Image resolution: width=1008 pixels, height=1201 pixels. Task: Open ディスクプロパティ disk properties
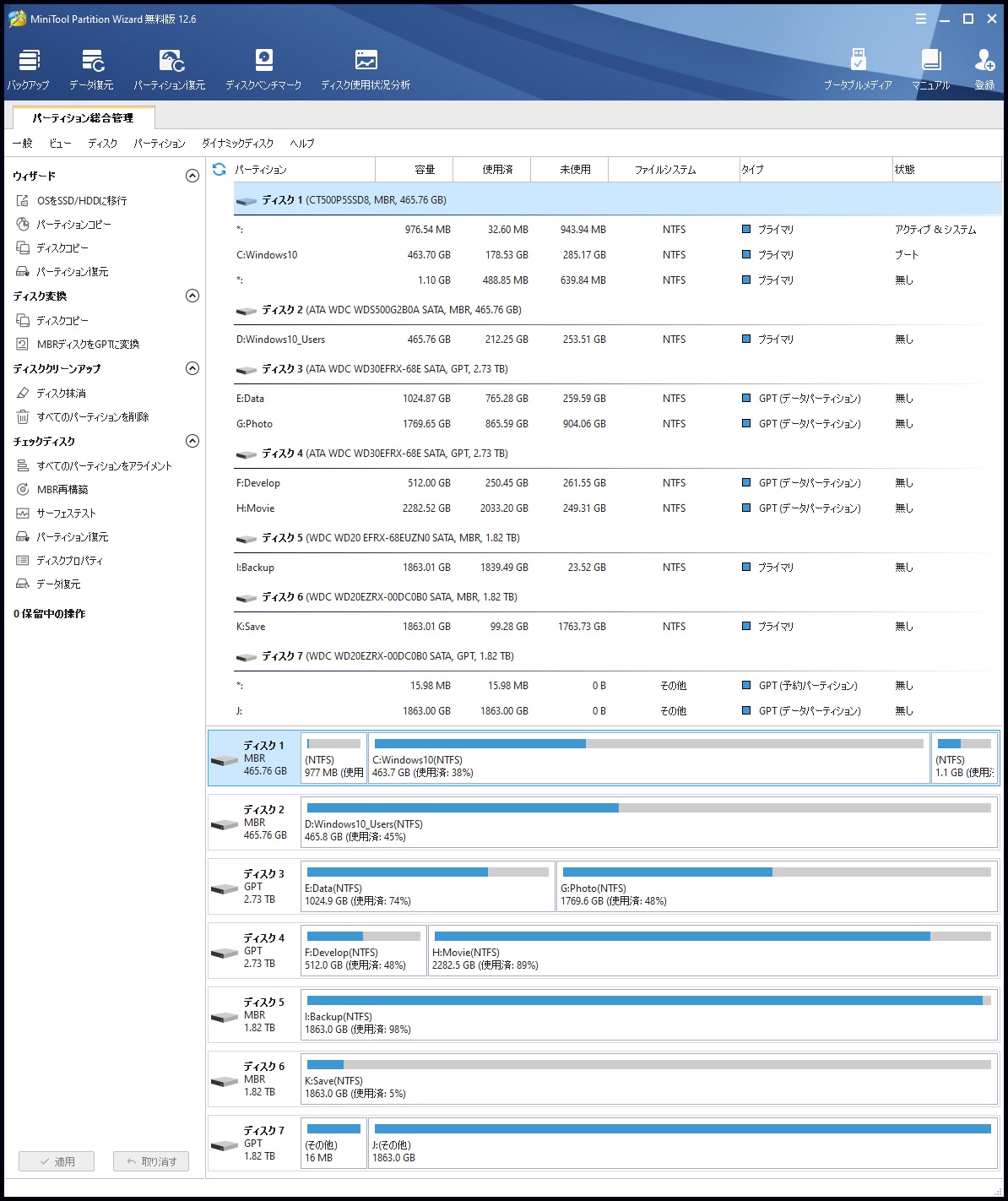coord(60,561)
